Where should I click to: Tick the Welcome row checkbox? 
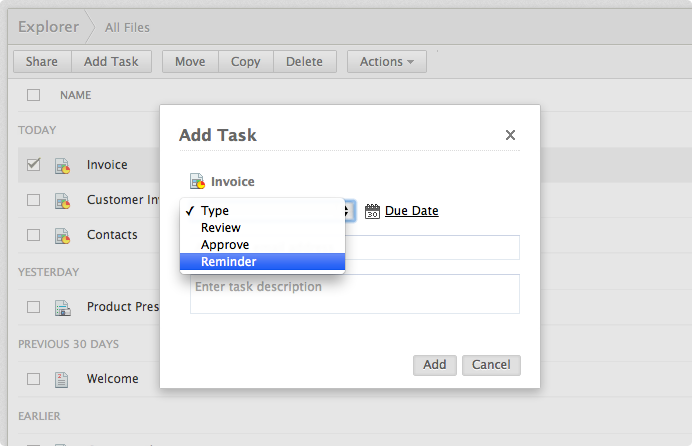[34, 379]
